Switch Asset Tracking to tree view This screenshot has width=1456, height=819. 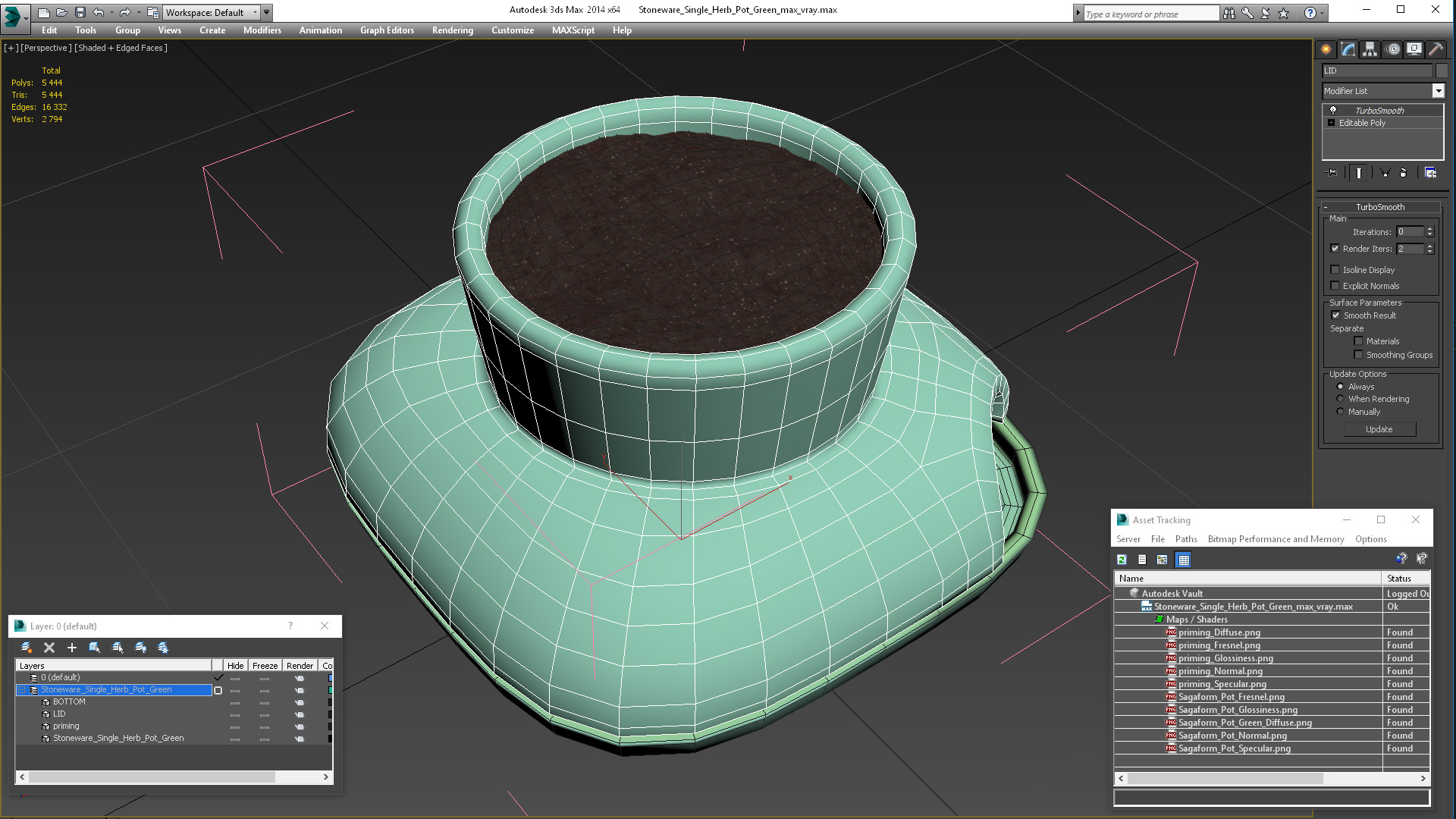pos(1162,560)
